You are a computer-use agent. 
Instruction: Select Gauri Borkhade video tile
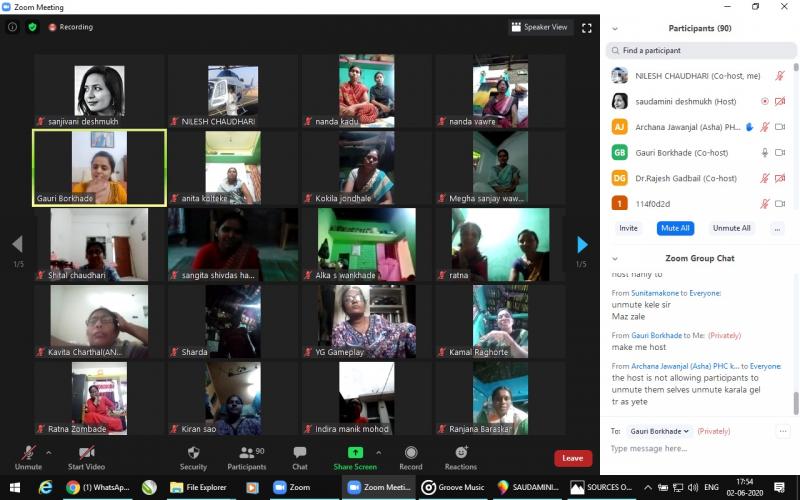point(99,167)
